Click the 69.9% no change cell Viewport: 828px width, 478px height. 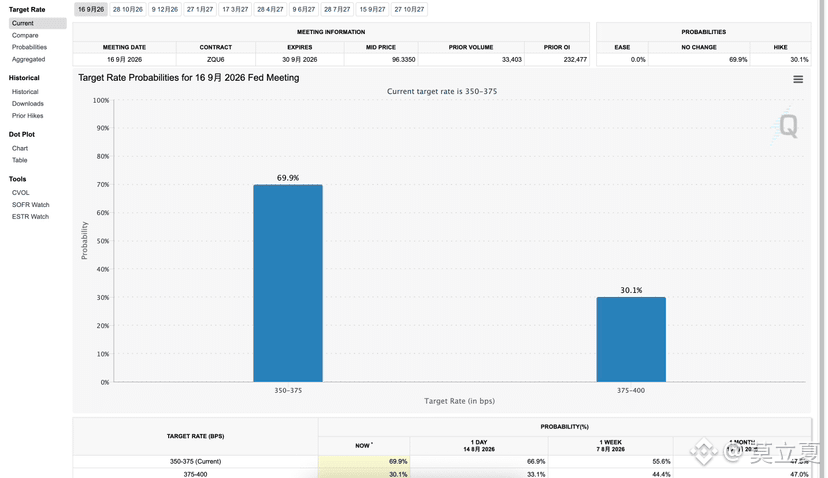[x=699, y=60]
